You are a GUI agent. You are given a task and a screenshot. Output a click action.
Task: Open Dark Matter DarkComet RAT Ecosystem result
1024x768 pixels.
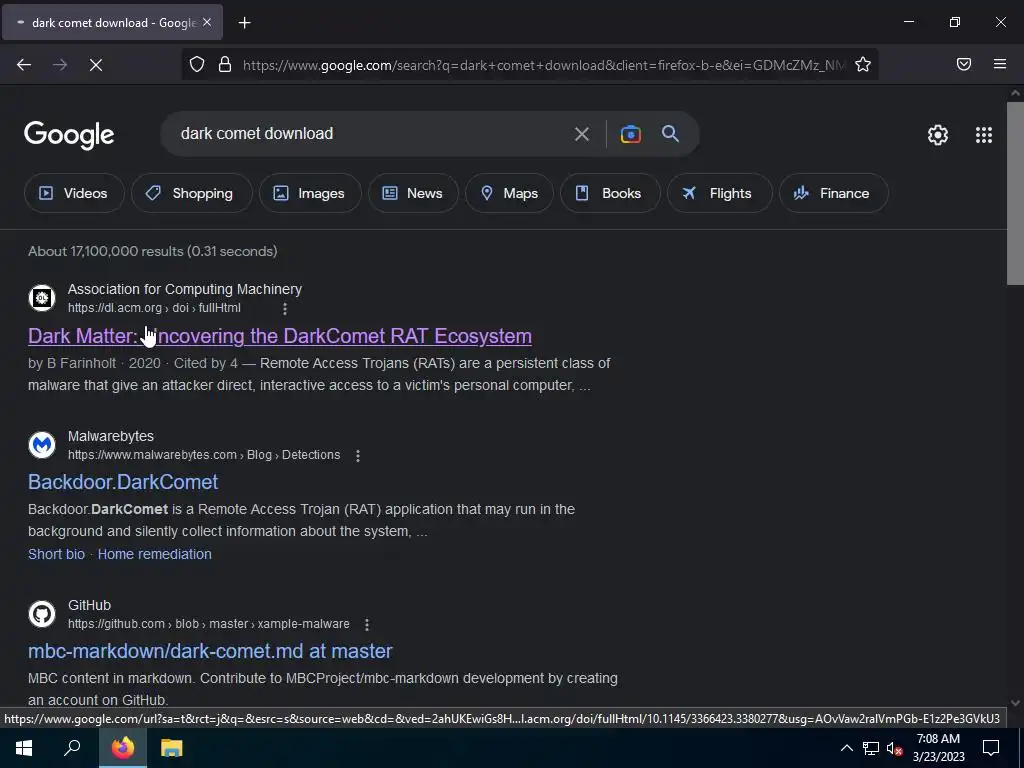point(280,336)
